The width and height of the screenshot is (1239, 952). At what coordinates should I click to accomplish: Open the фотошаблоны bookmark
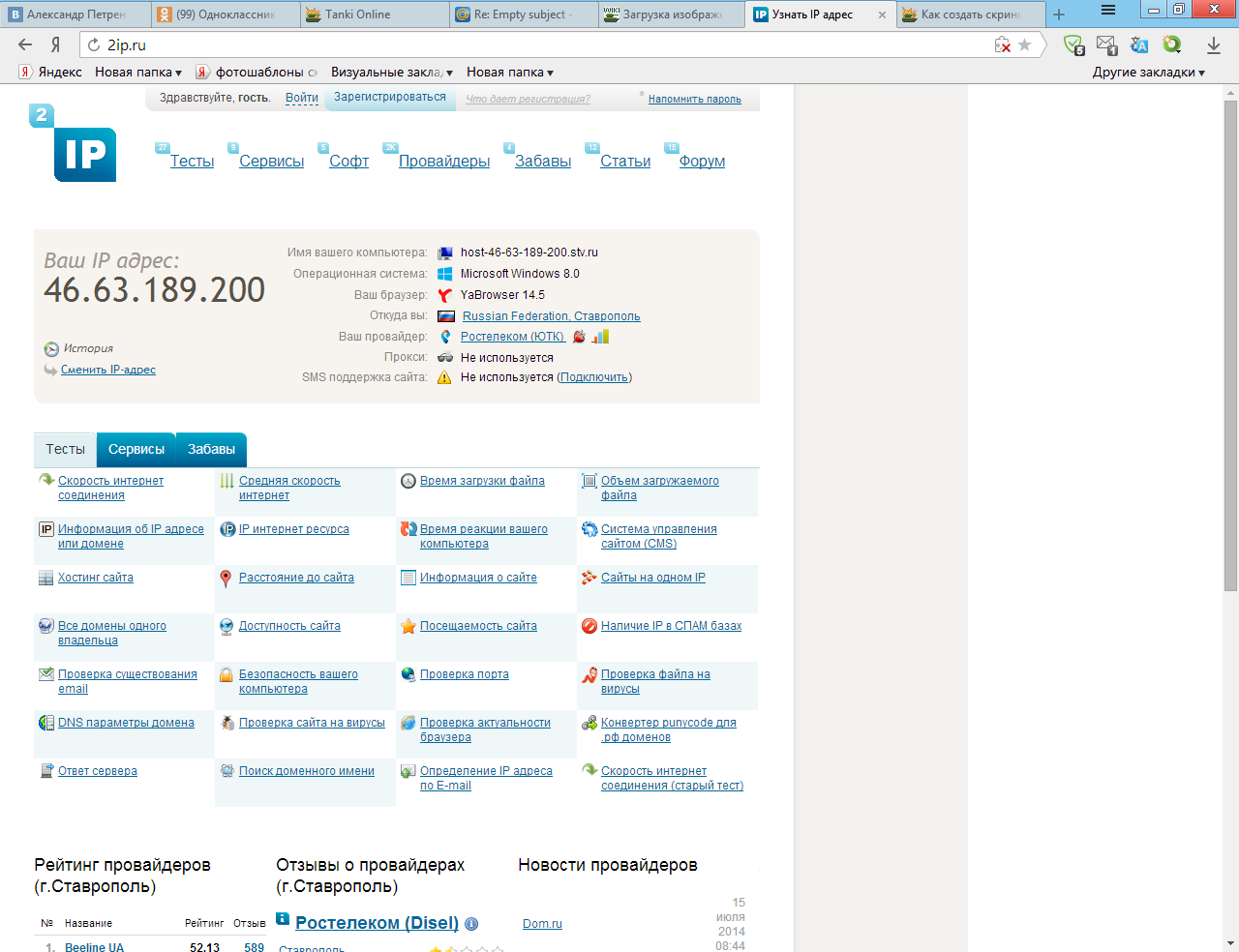[257, 72]
